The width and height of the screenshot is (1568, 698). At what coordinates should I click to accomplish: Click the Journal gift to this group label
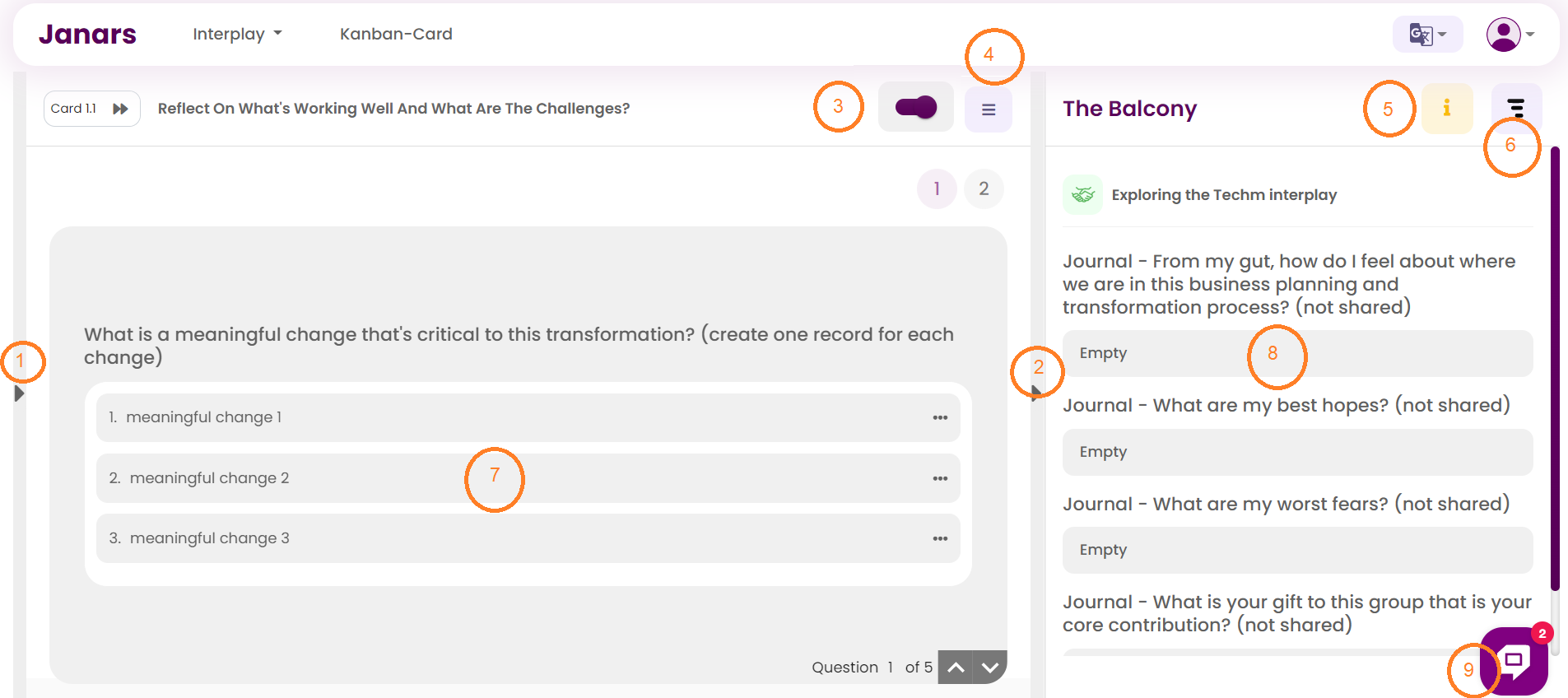pos(1297,613)
